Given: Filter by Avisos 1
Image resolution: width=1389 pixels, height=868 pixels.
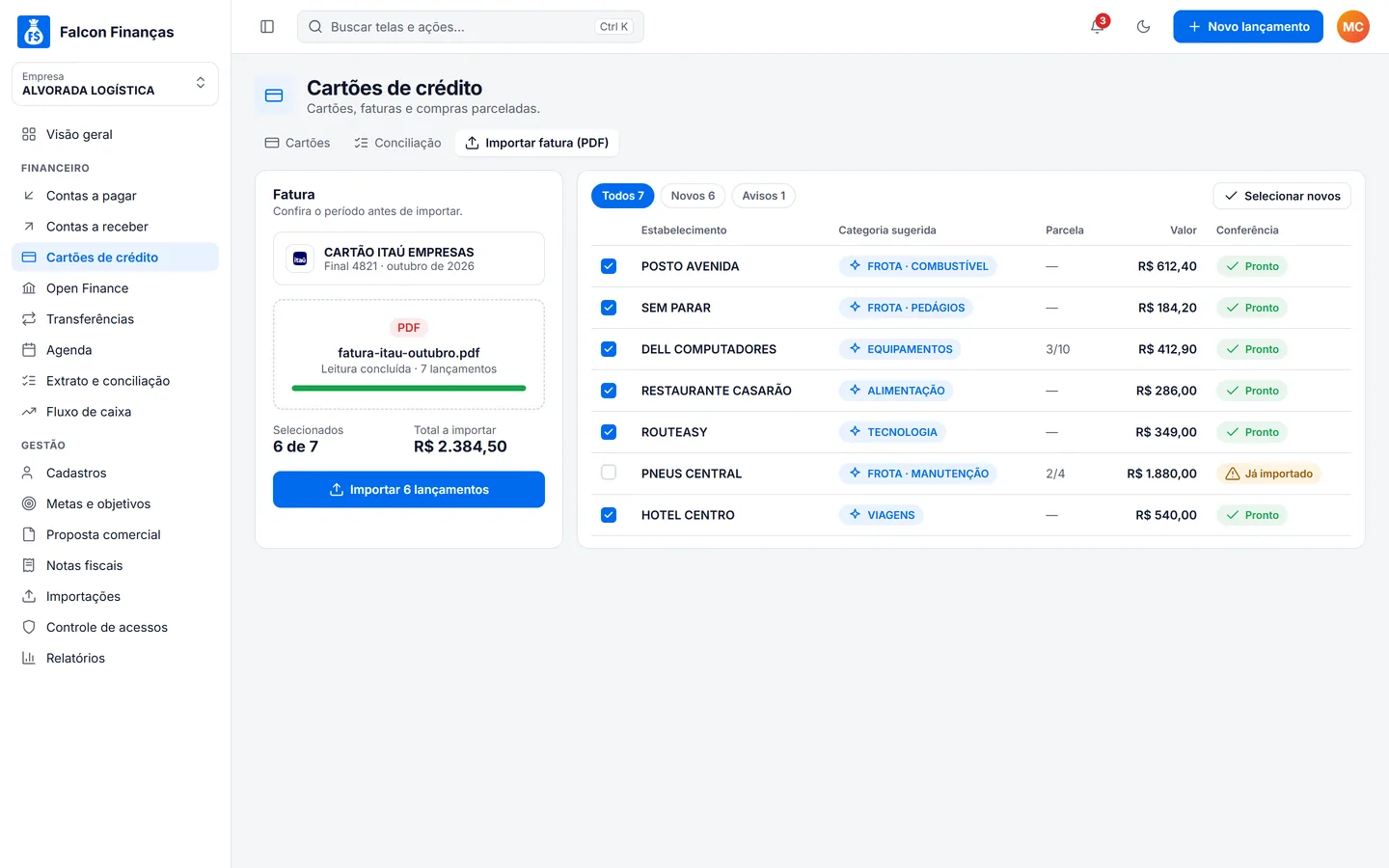Looking at the screenshot, I should click(x=764, y=196).
